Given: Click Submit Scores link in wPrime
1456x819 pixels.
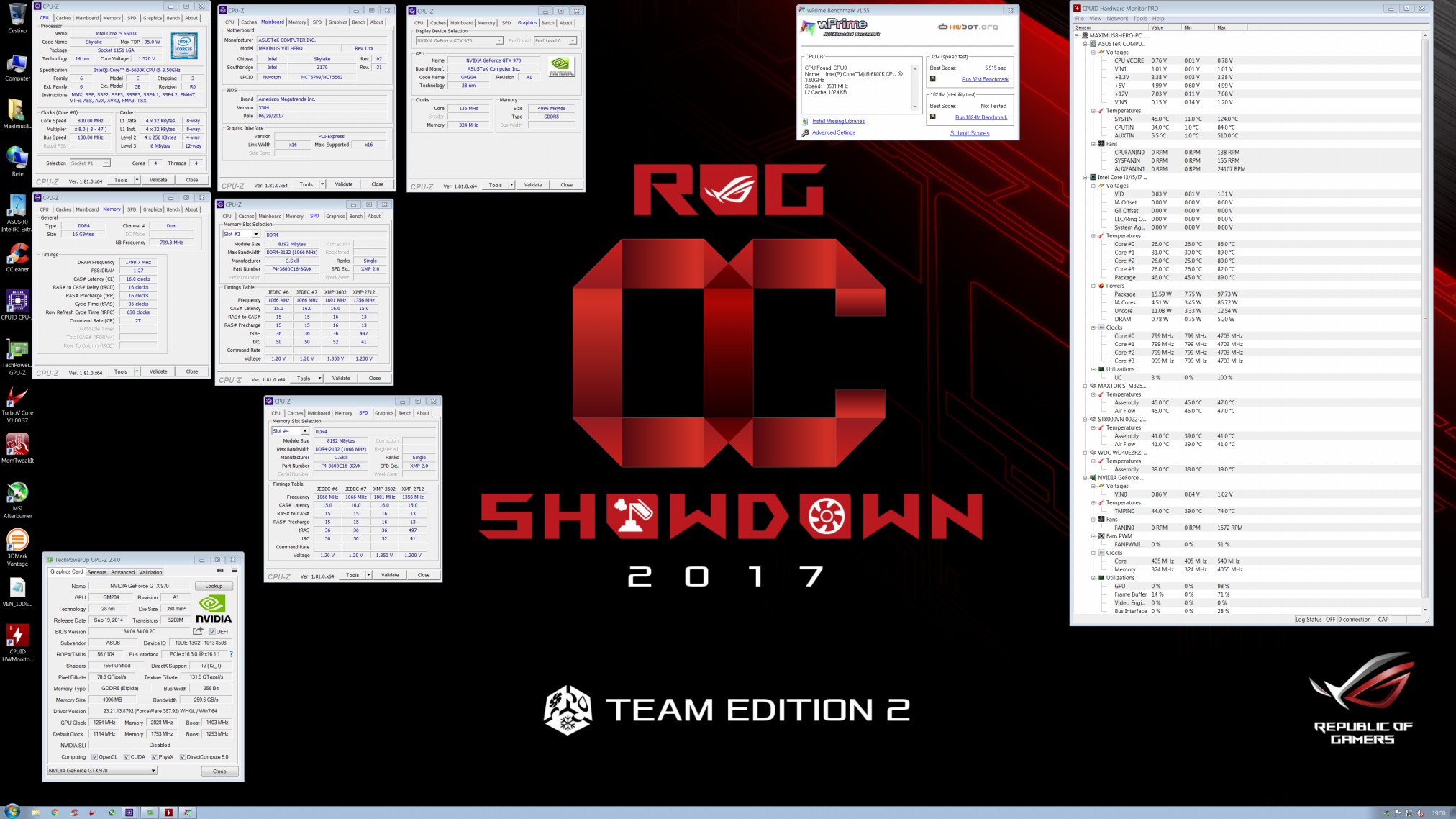Looking at the screenshot, I should tap(970, 133).
